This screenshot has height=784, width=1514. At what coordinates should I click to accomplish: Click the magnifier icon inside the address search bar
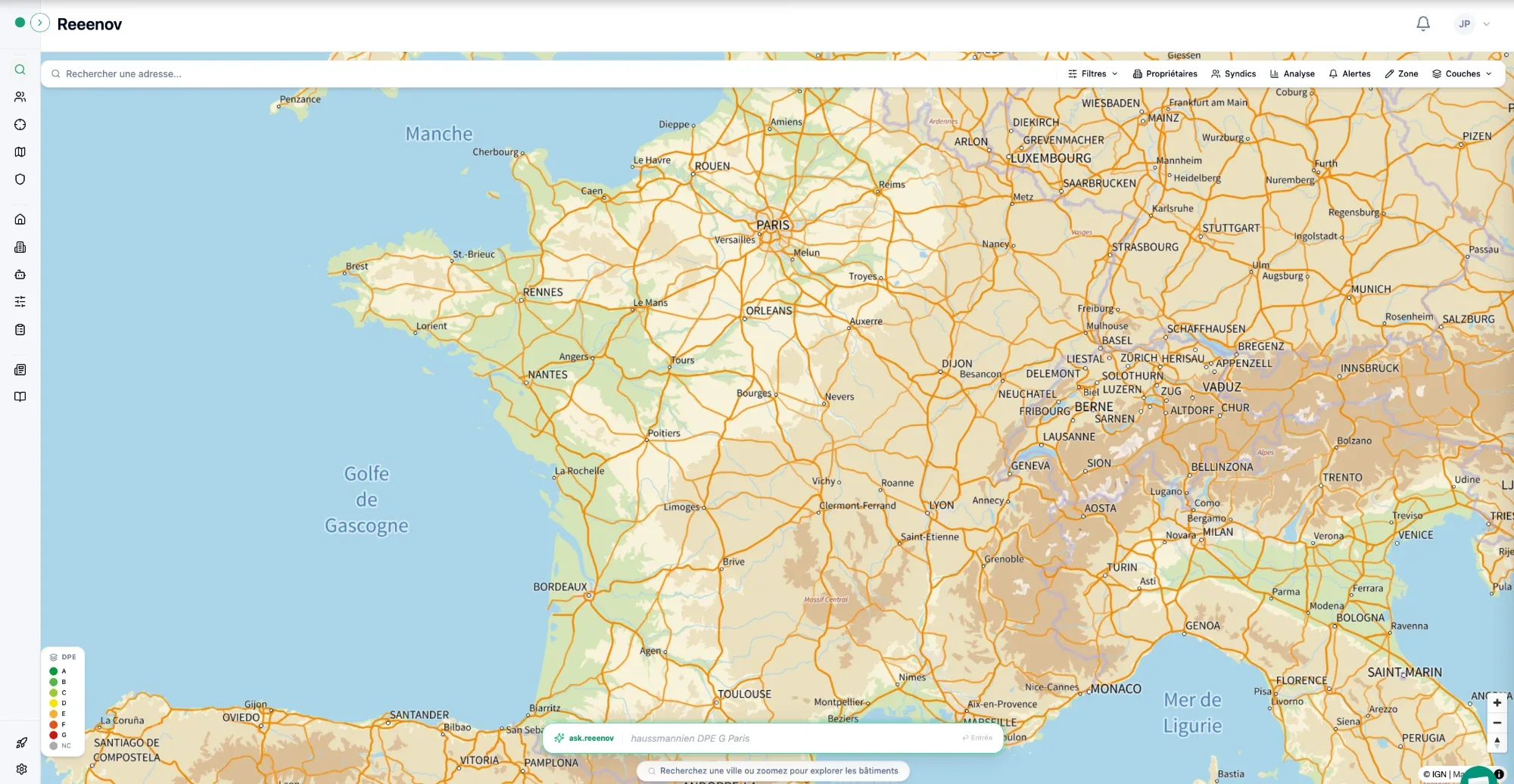tap(55, 74)
